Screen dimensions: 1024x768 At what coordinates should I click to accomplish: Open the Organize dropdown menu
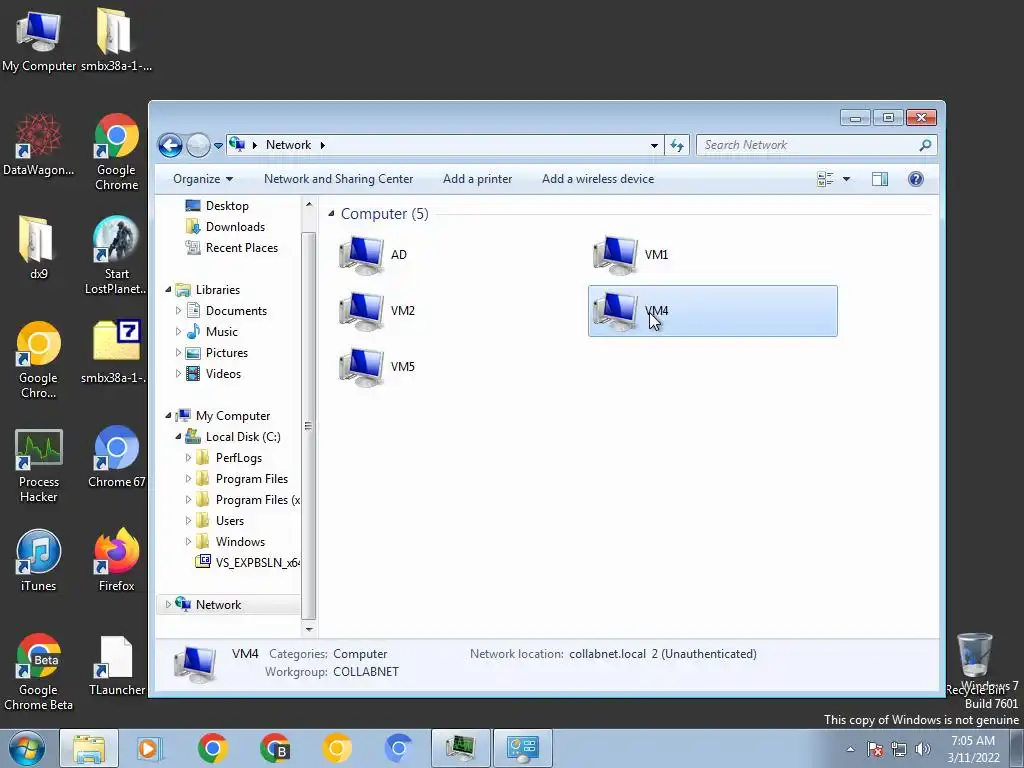click(202, 179)
